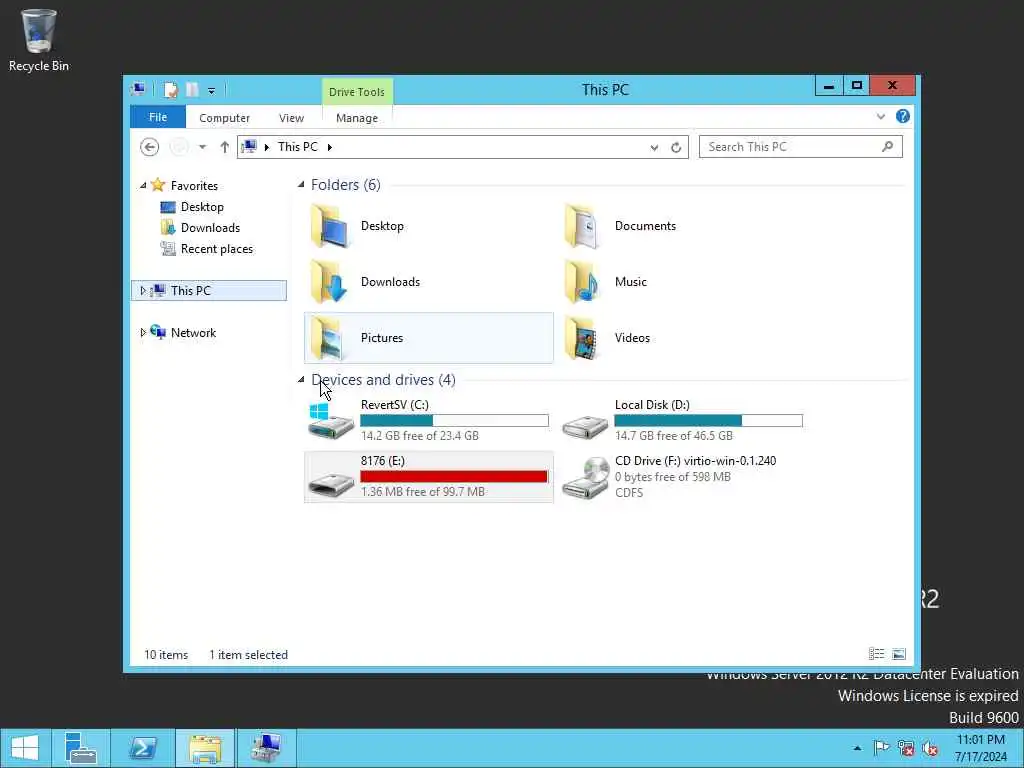This screenshot has width=1024, height=768.
Task: Open the address bar history dropdown
Action: [654, 148]
